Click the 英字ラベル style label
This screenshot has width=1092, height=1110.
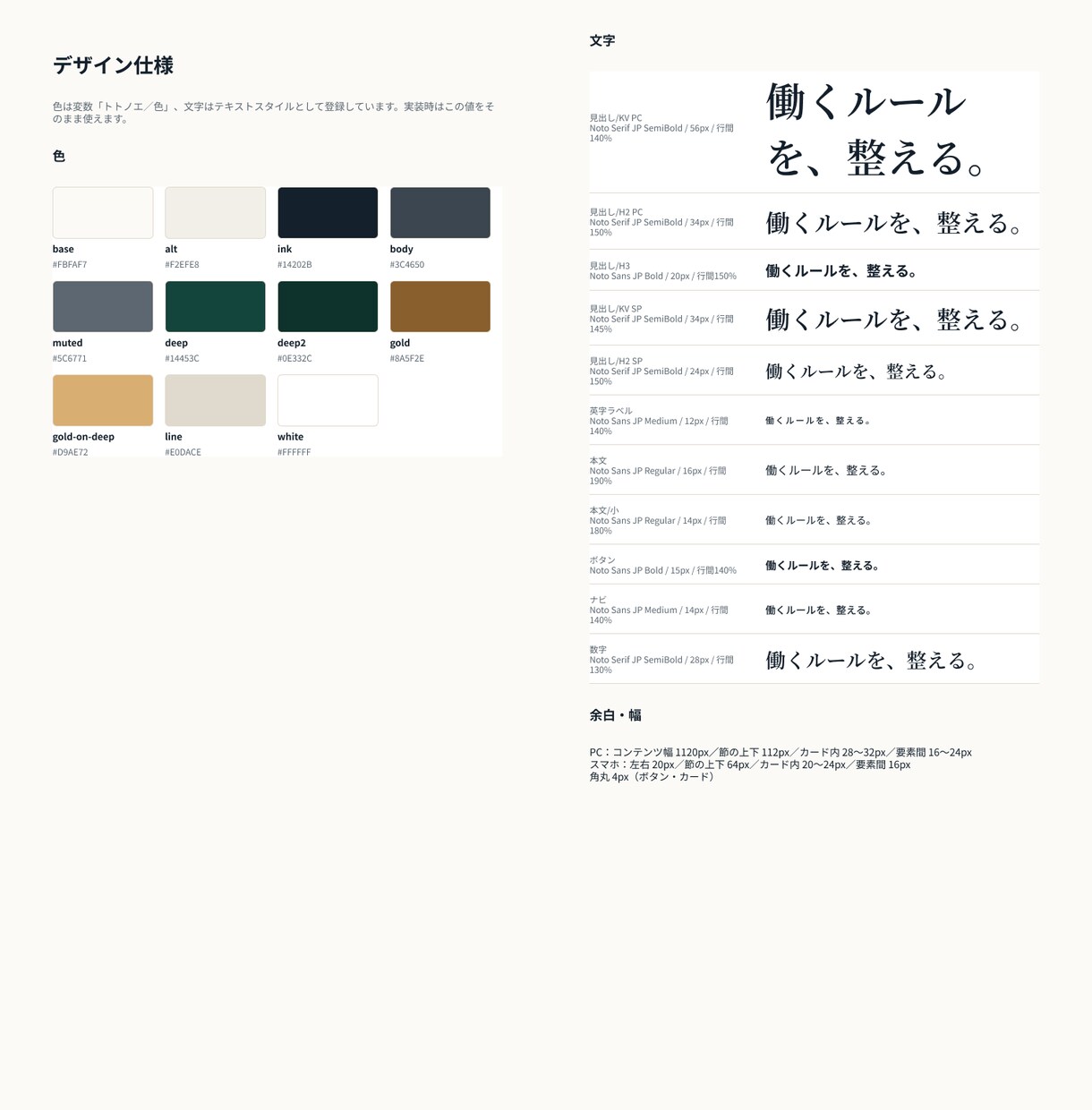tap(610, 411)
